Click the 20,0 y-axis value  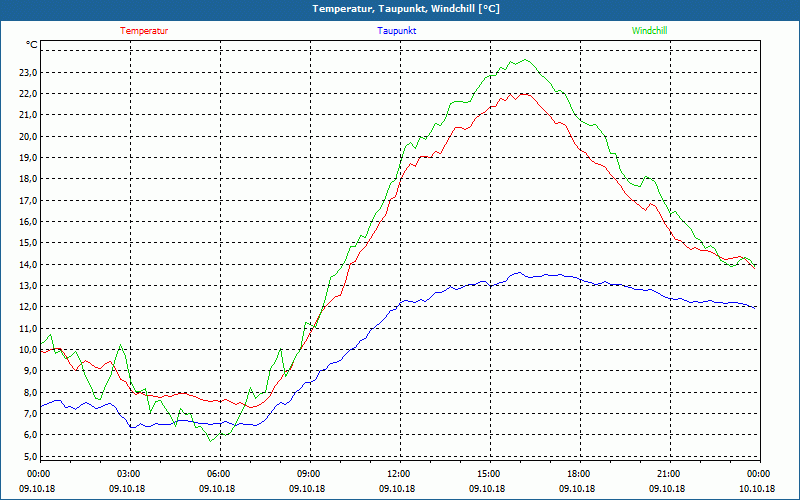[x=27, y=136]
